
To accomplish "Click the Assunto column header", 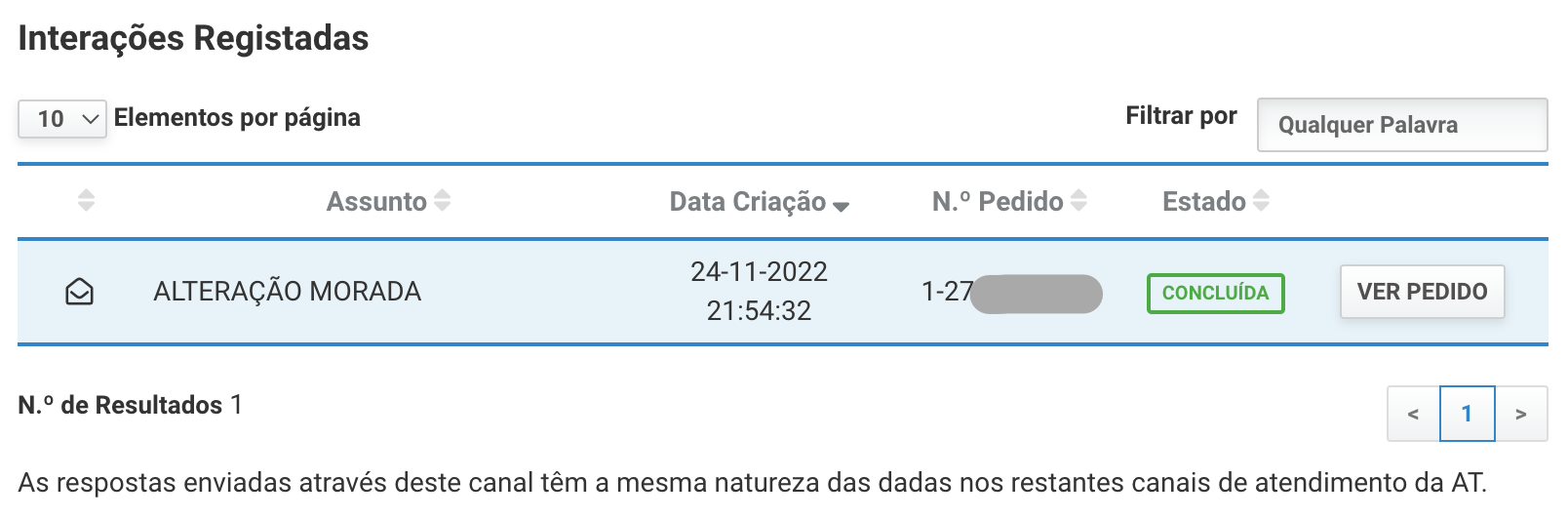I will coord(376,202).
